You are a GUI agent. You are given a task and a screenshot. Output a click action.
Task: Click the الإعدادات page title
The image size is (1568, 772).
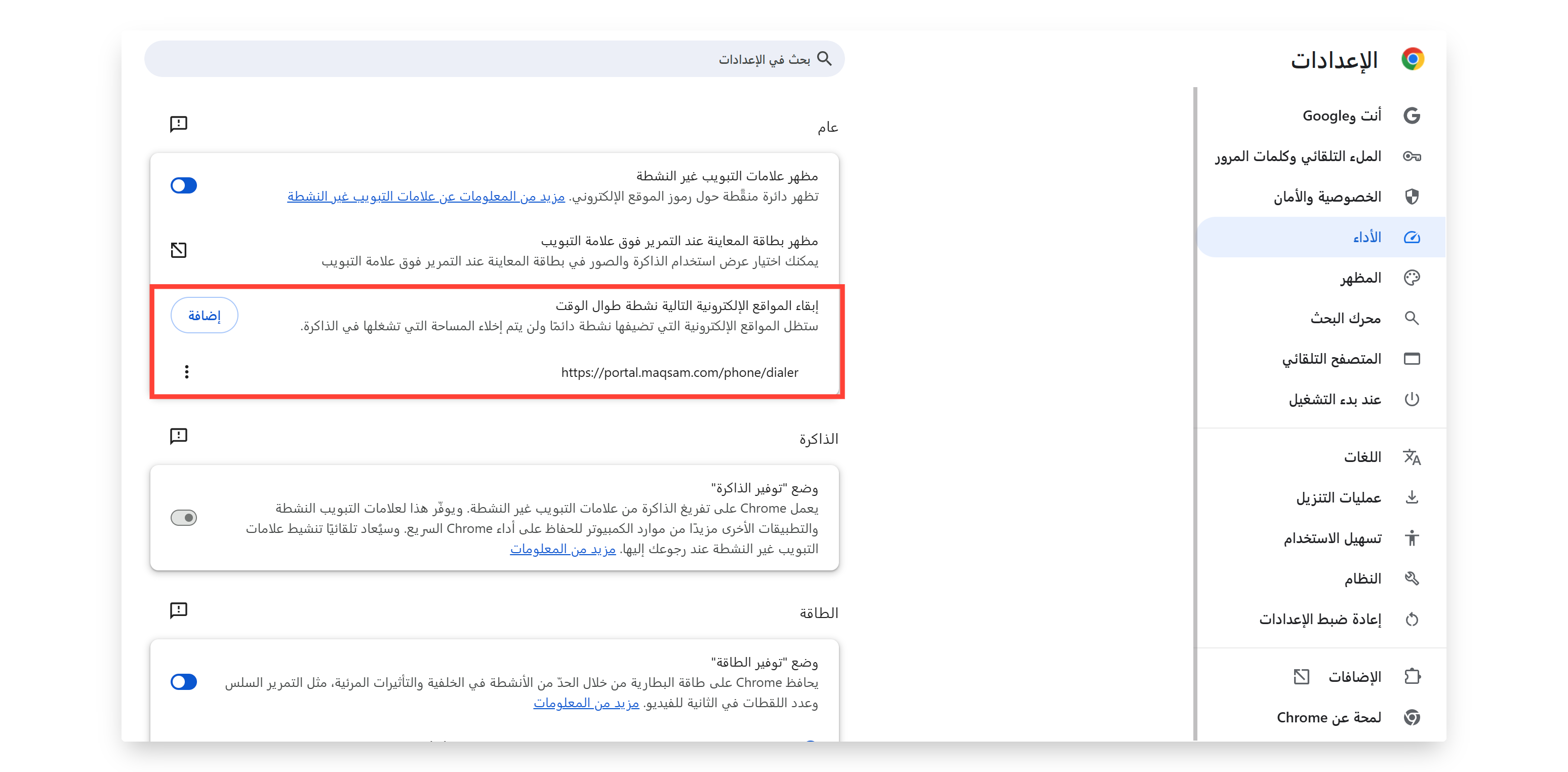(1334, 60)
